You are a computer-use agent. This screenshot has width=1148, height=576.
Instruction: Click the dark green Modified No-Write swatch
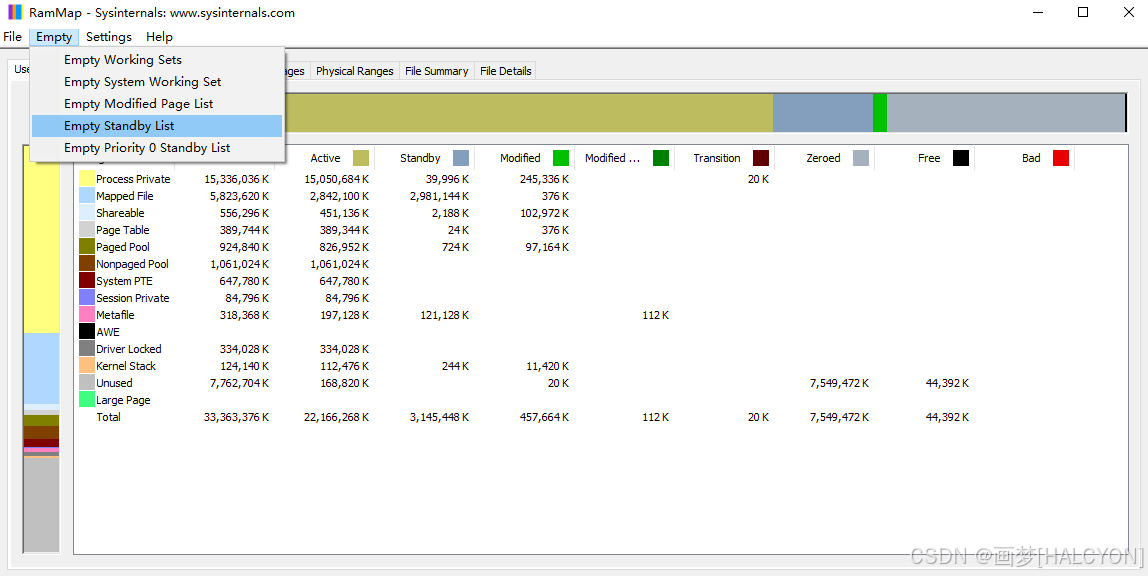(661, 158)
